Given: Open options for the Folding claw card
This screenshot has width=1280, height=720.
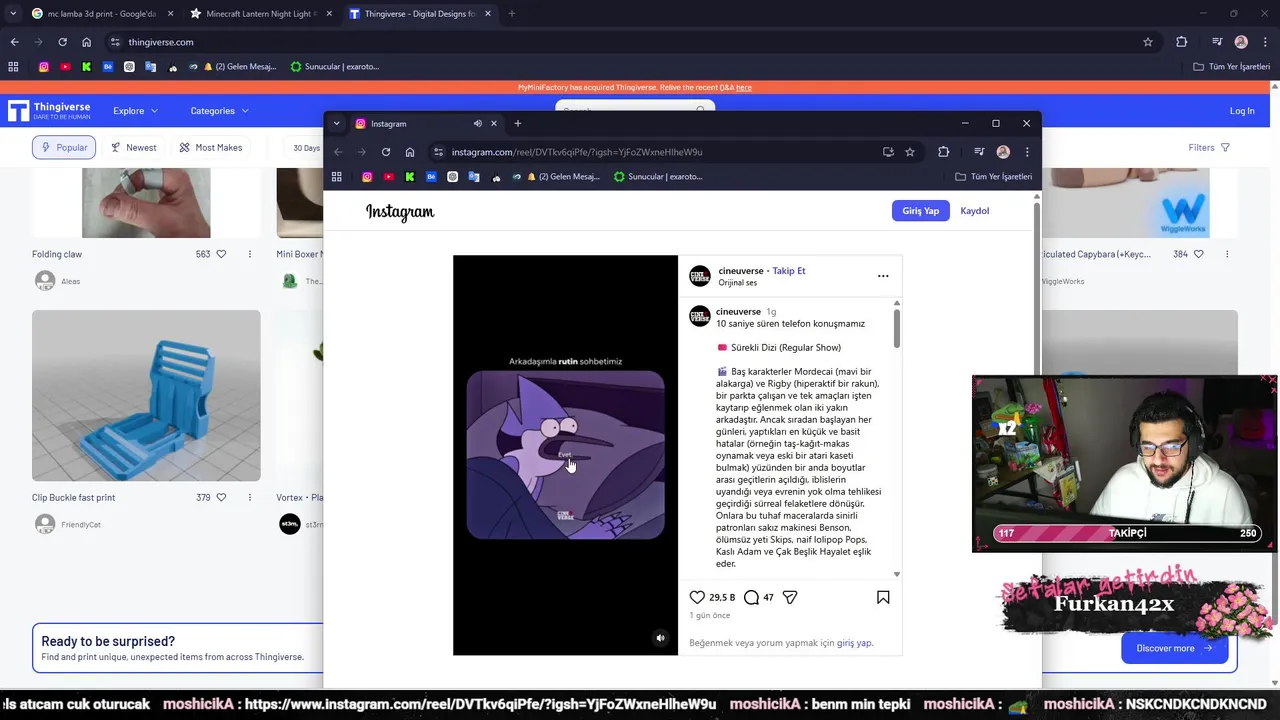Looking at the screenshot, I should (250, 254).
